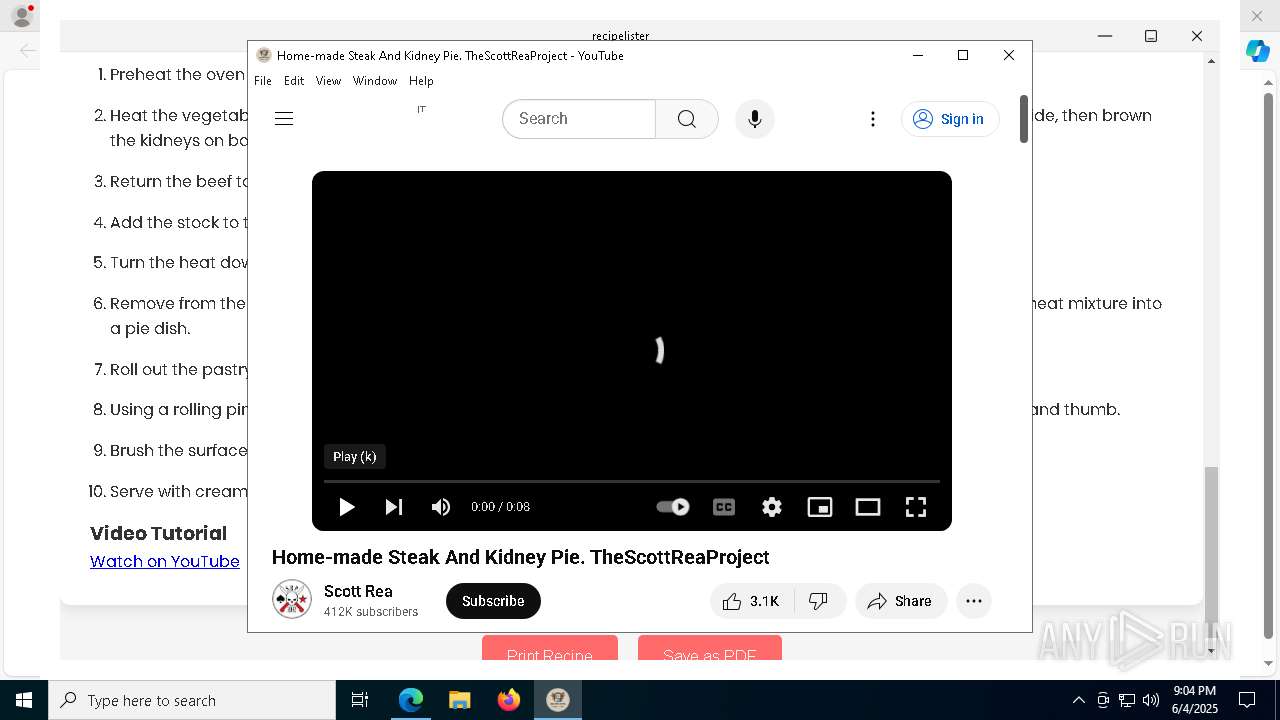This screenshot has height=720, width=1280.
Task: Open the Window menu
Action: pyautogui.click(x=375, y=81)
